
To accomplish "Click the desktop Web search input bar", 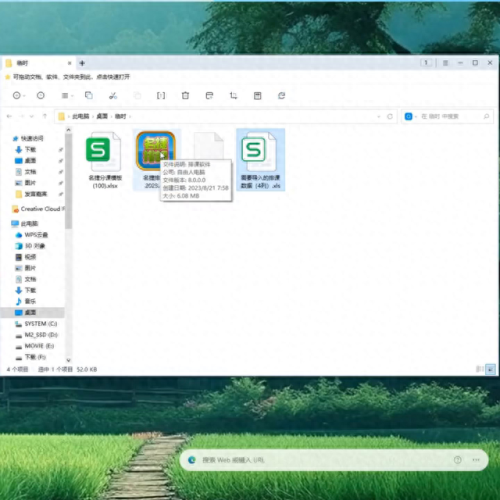I will (x=334, y=460).
